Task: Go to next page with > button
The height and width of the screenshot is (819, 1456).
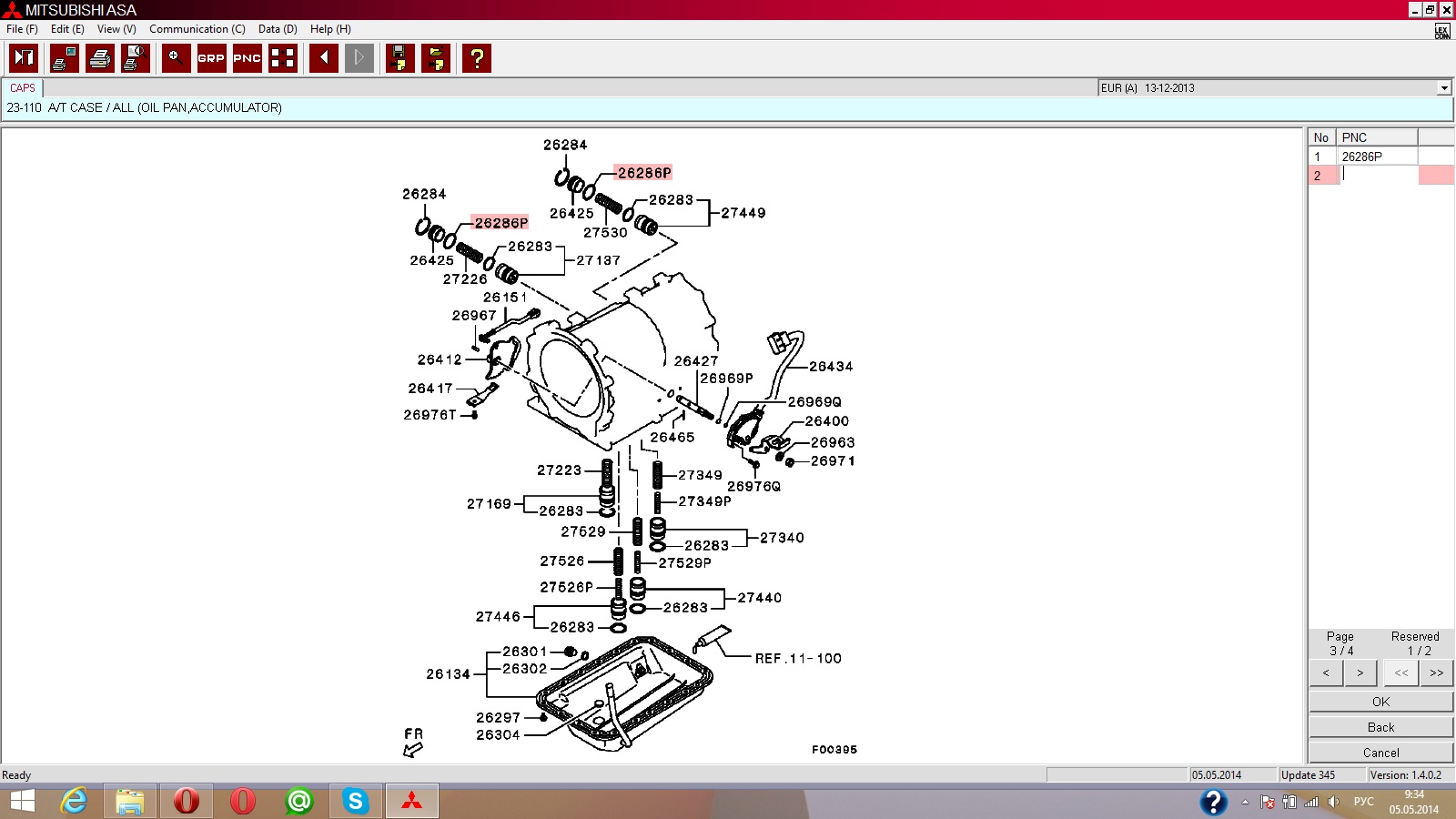Action: pyautogui.click(x=1360, y=673)
